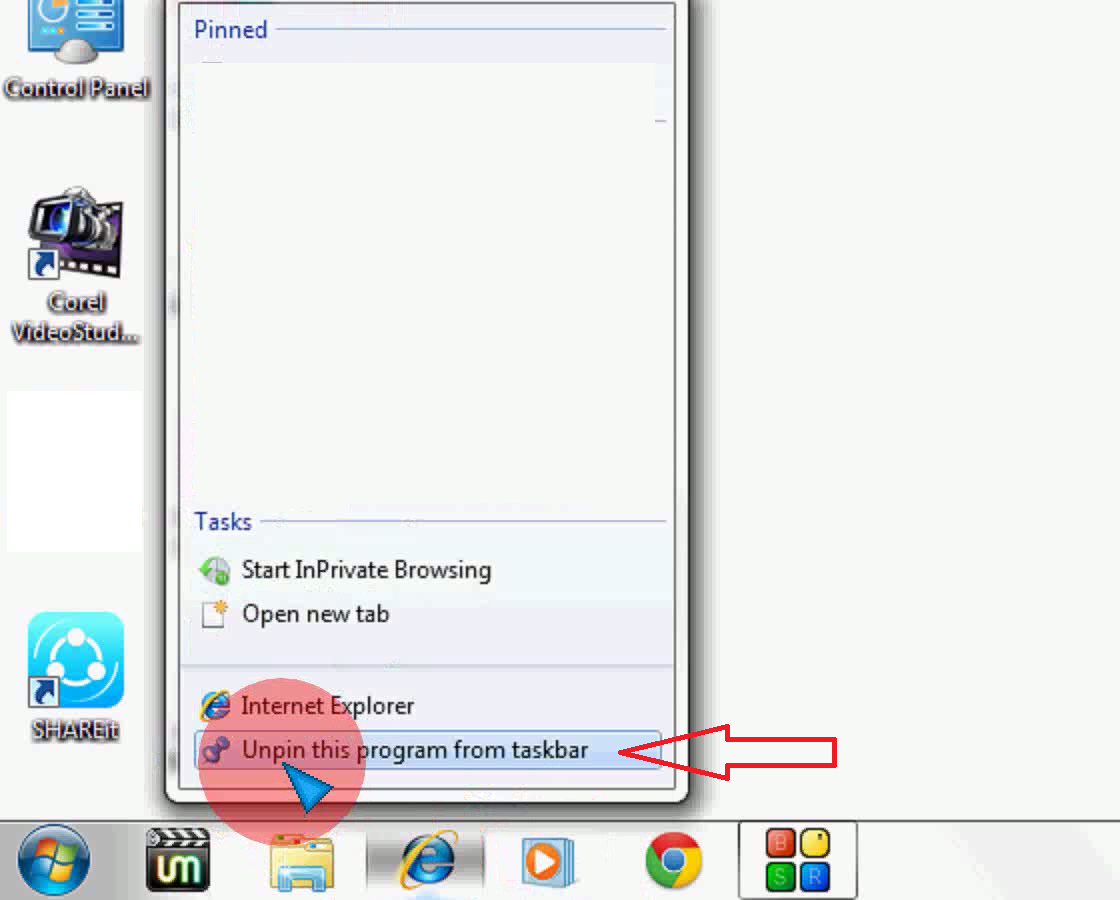Click the Internet Explorer logo in the jump list
Image resolution: width=1120 pixels, height=900 pixels.
pyautogui.click(x=215, y=705)
